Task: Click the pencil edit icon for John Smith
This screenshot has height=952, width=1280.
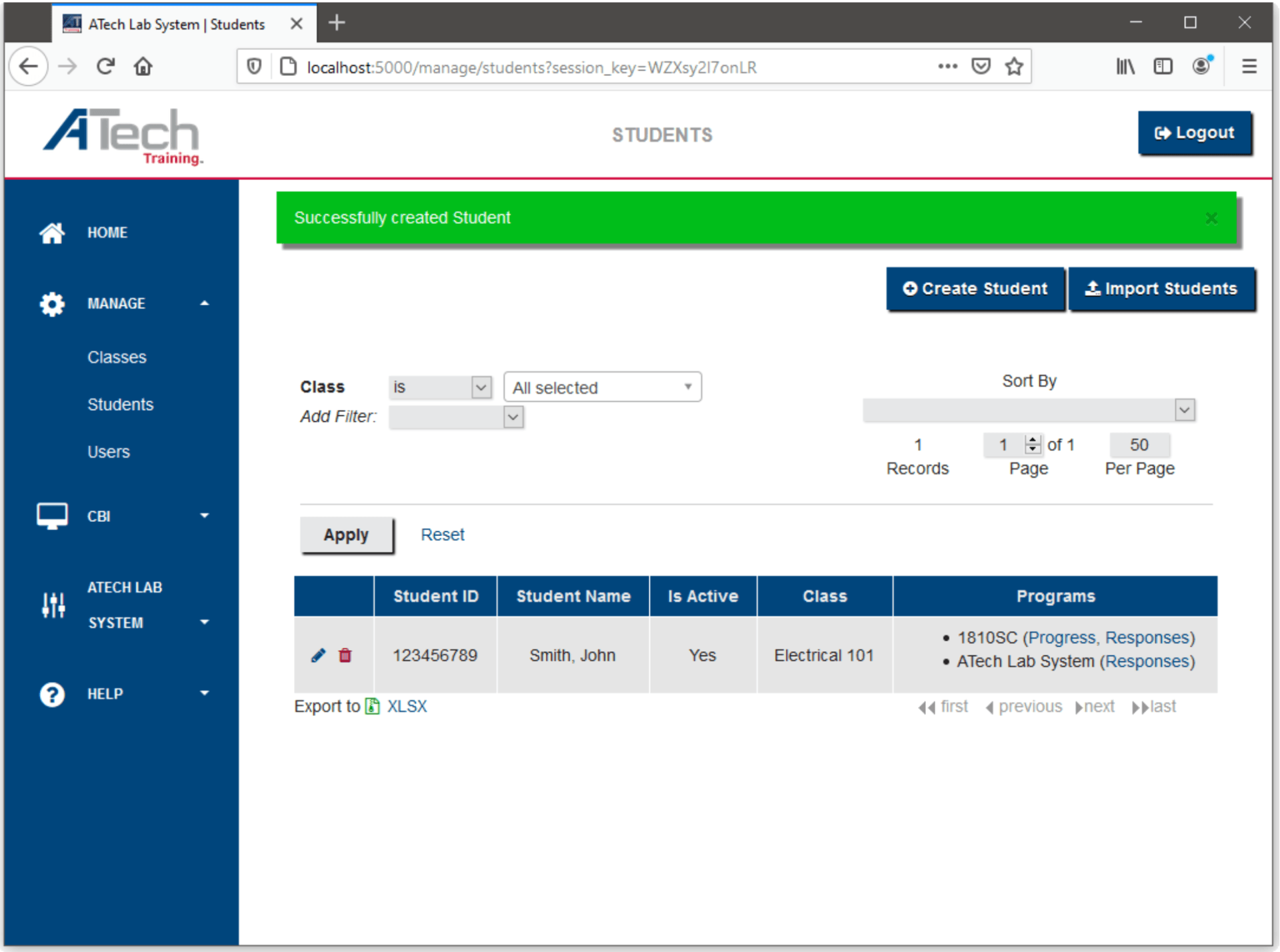Action: (318, 655)
